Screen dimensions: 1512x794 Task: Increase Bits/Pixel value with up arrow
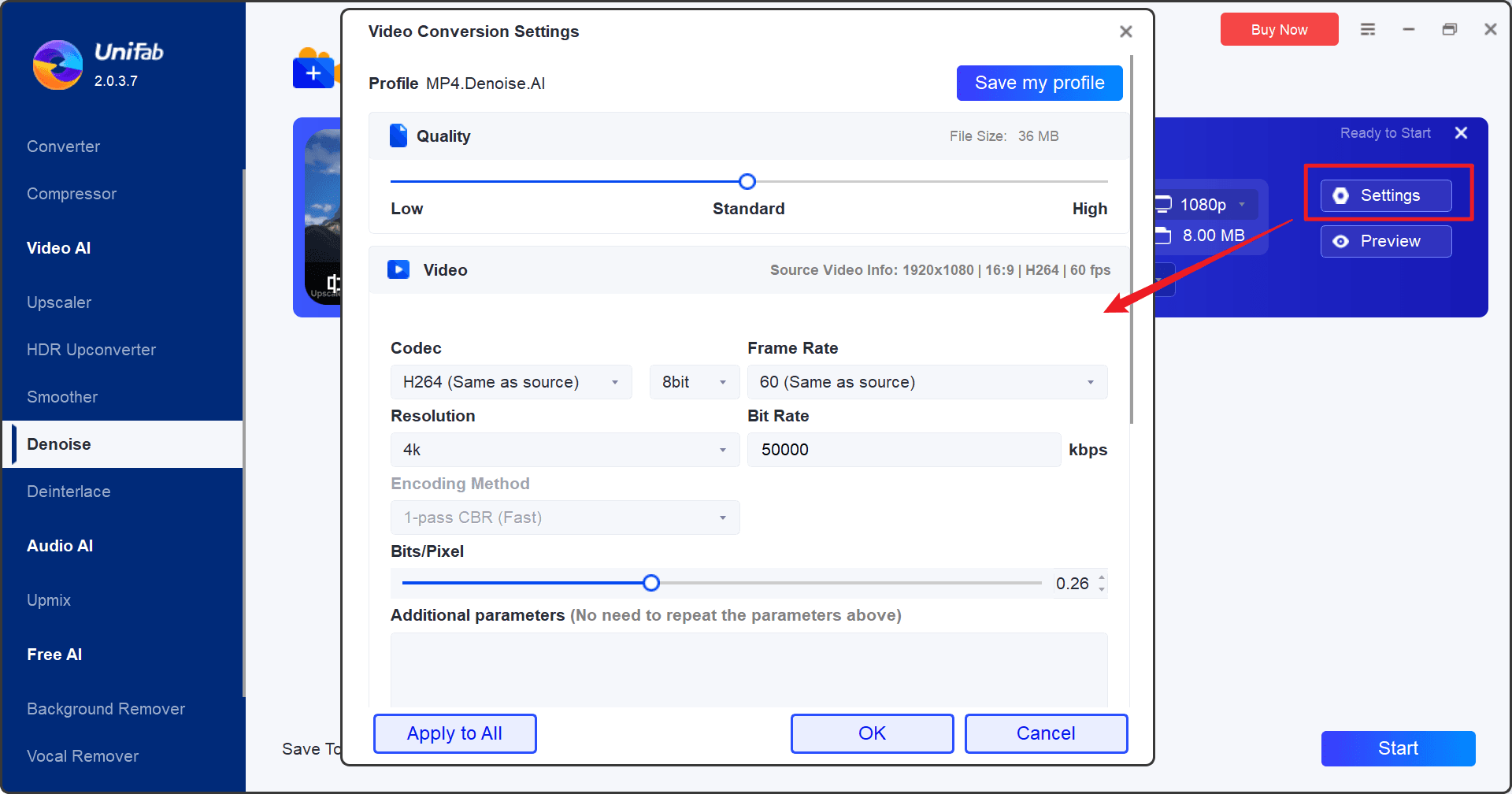1102,577
